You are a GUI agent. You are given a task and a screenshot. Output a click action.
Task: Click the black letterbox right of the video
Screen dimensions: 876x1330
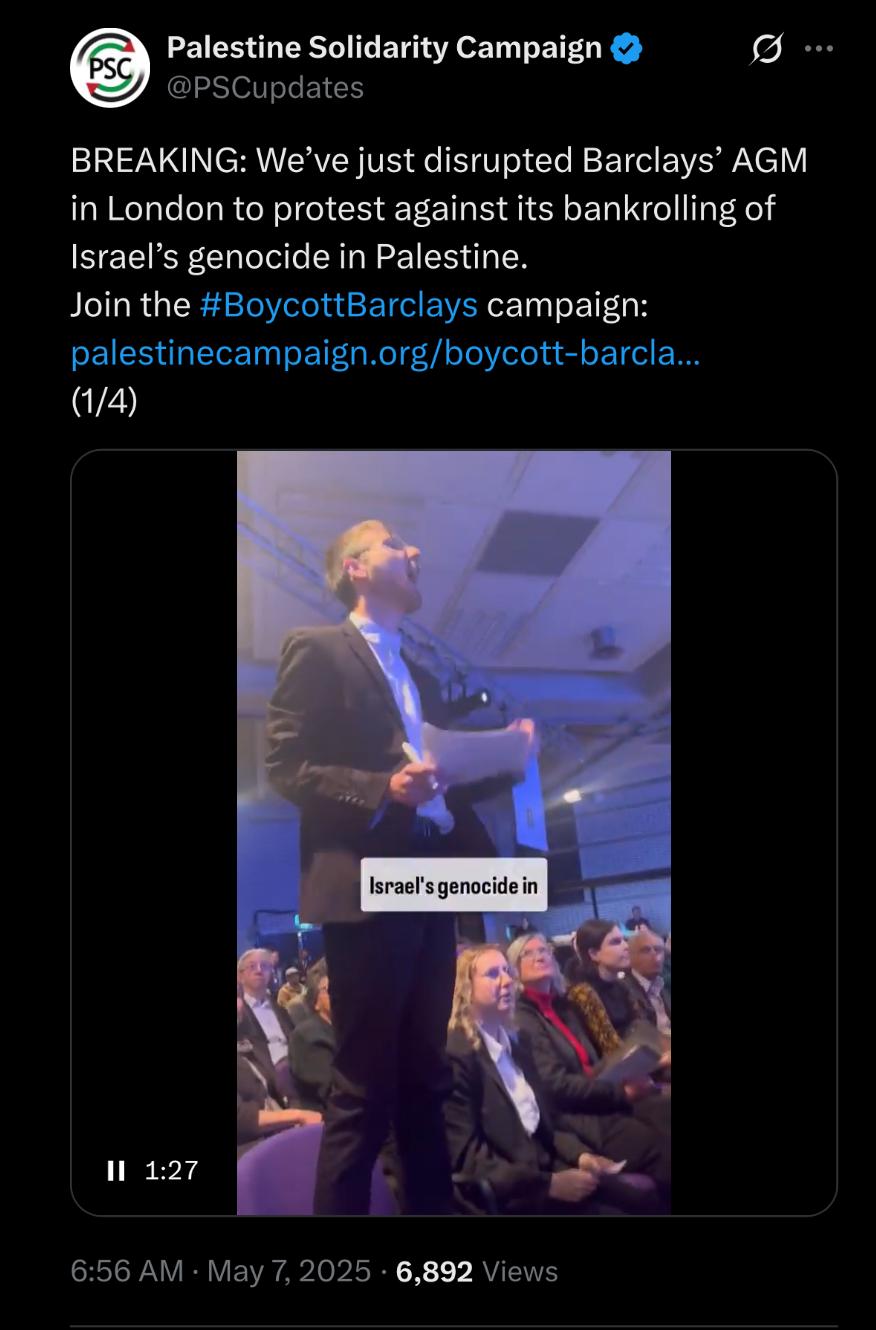point(753,832)
